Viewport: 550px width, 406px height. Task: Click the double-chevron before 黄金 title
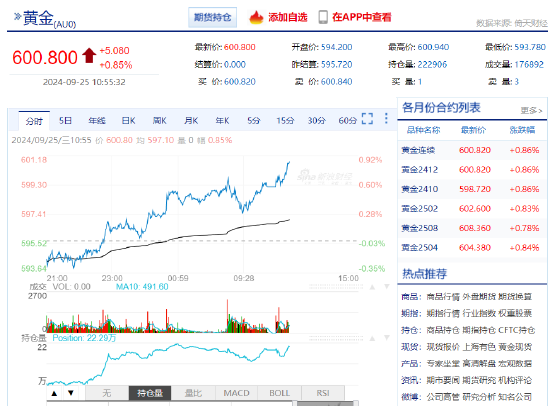click(x=17, y=16)
